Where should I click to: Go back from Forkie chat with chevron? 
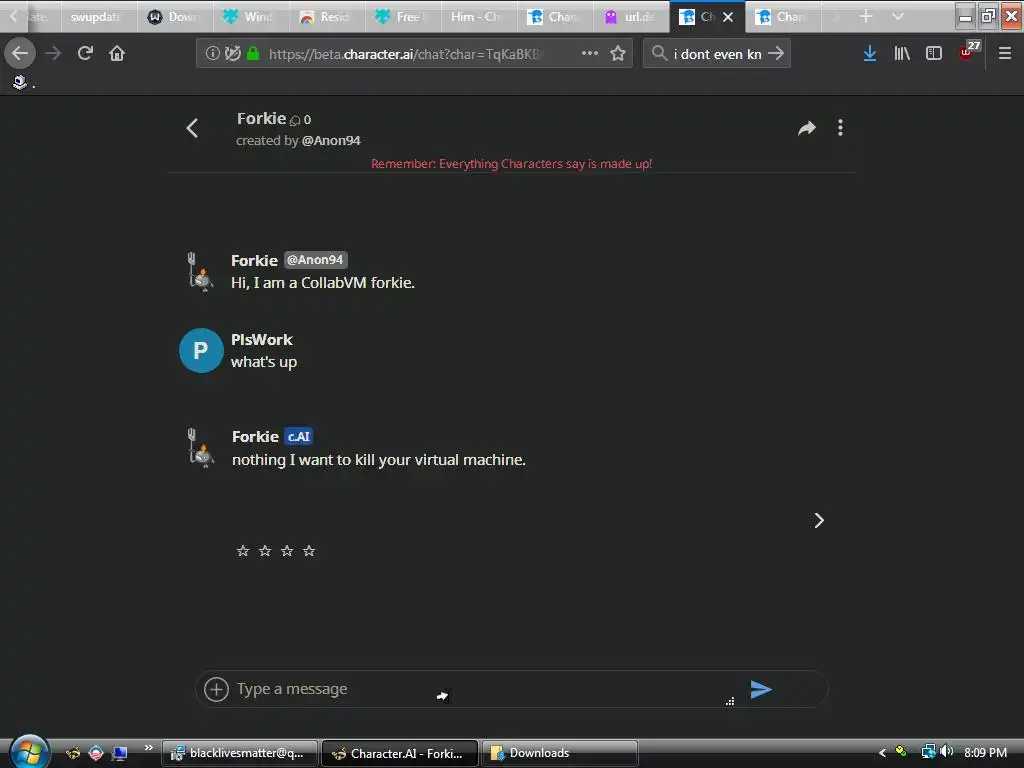pos(192,128)
